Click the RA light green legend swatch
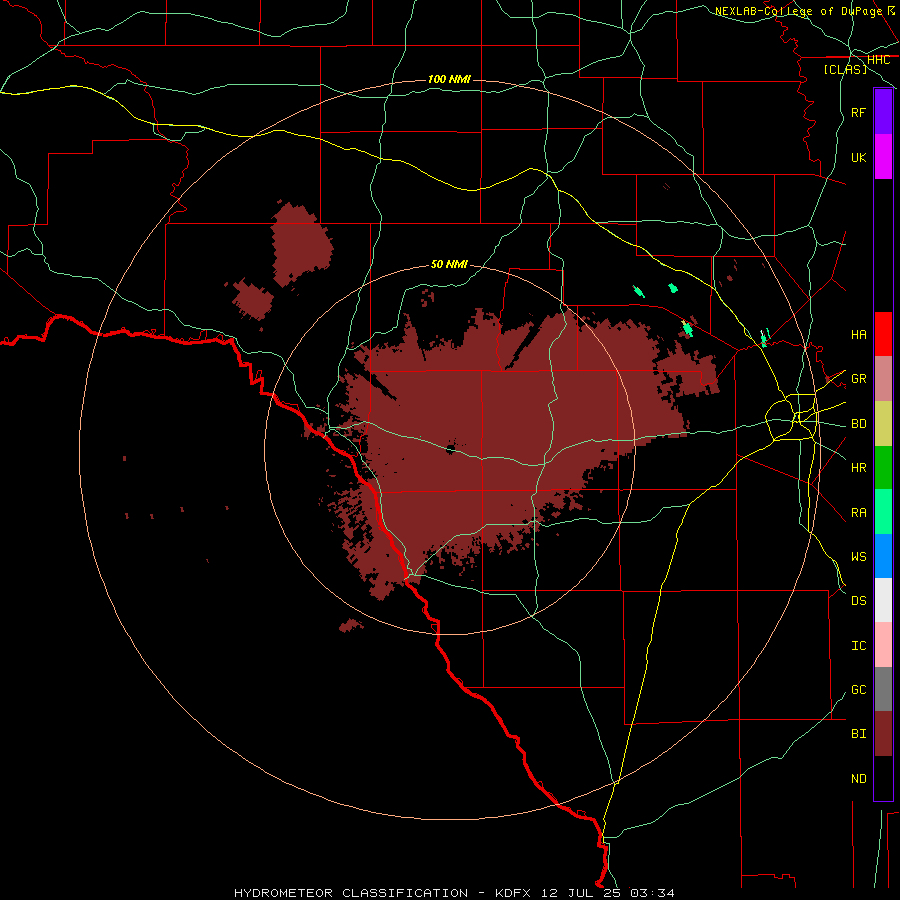The height and width of the screenshot is (900, 900). (x=883, y=512)
